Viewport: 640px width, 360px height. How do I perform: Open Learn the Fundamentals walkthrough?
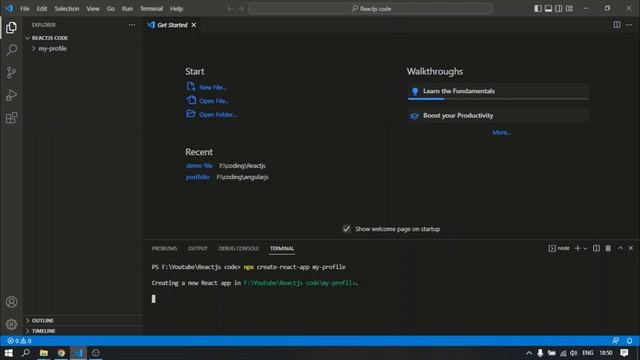pyautogui.click(x=498, y=91)
